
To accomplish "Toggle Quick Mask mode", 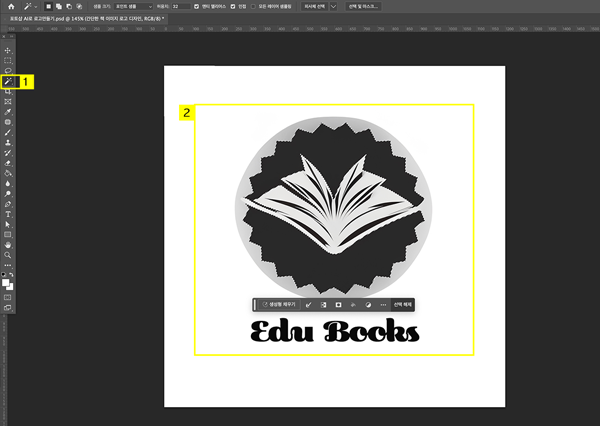I will (8, 297).
